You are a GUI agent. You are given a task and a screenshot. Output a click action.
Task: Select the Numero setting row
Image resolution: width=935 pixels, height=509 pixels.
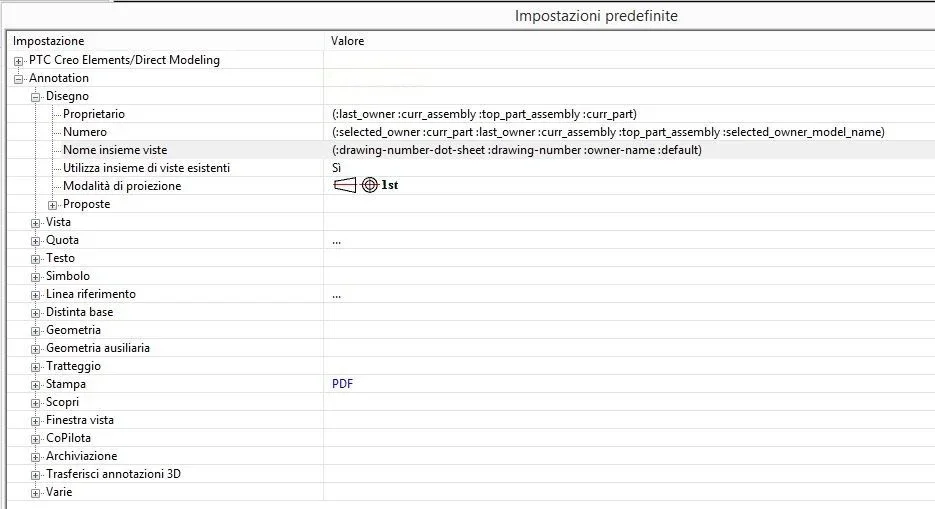click(471, 132)
